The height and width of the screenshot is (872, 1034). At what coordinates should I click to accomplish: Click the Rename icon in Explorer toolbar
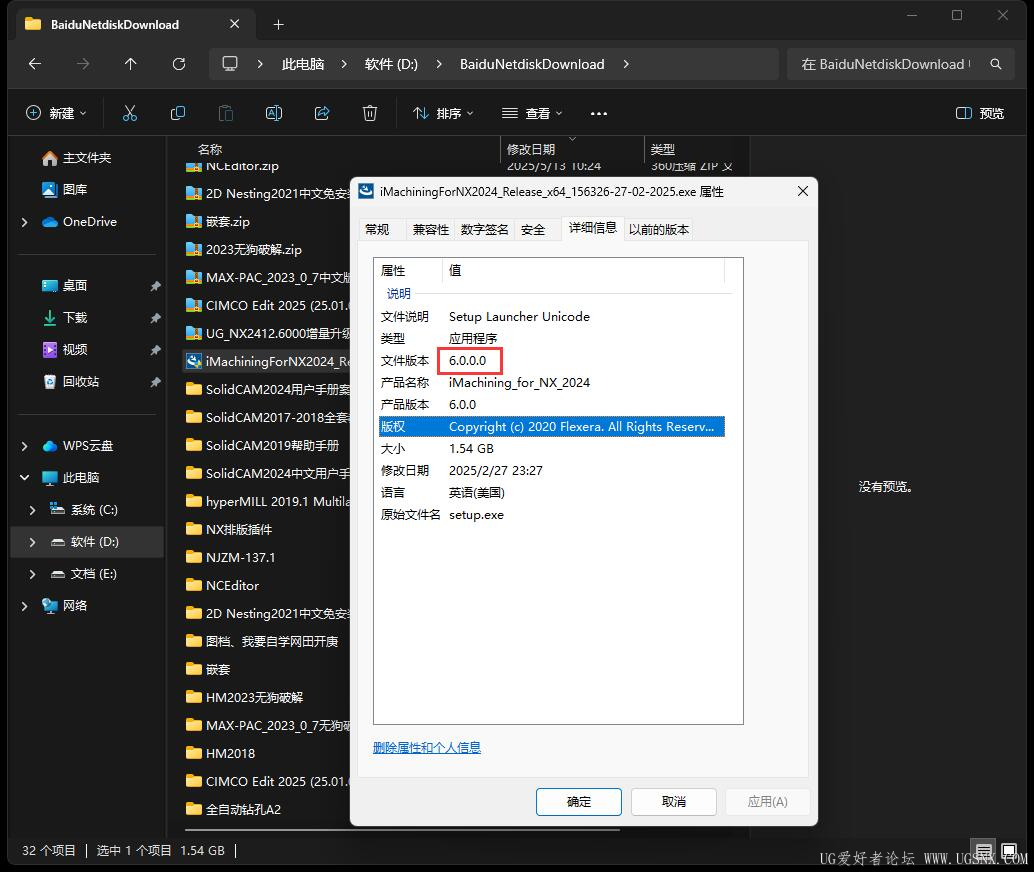click(x=274, y=113)
